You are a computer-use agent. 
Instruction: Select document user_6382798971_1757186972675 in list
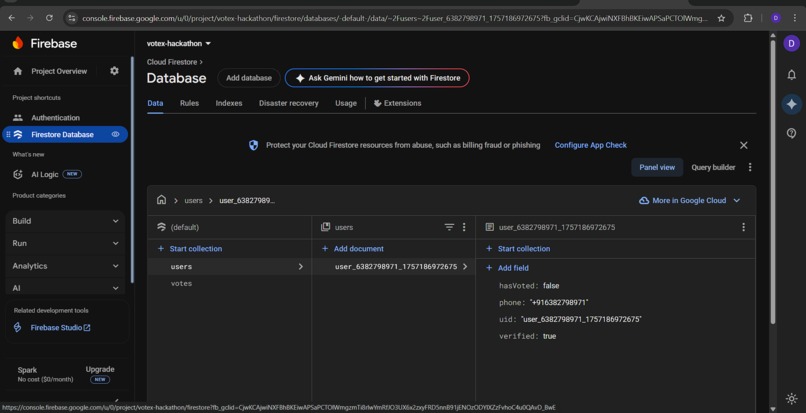(x=393, y=267)
